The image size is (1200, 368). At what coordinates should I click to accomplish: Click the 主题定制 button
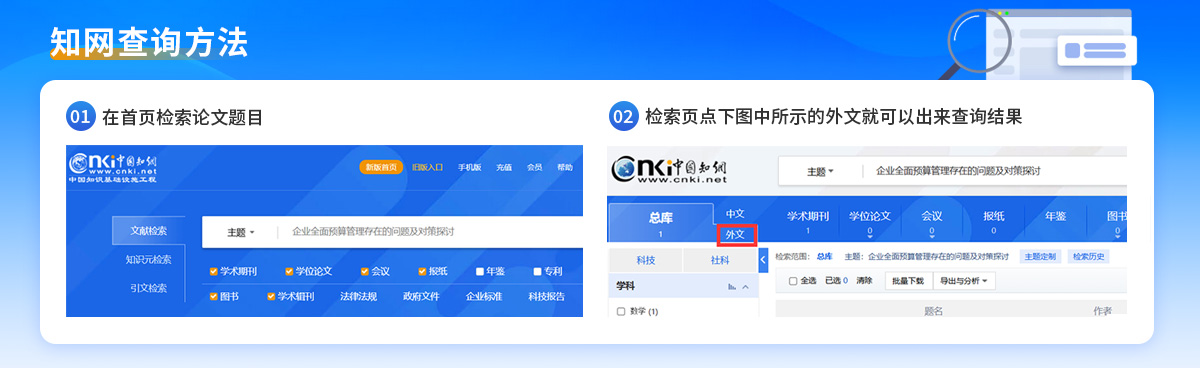(1040, 257)
